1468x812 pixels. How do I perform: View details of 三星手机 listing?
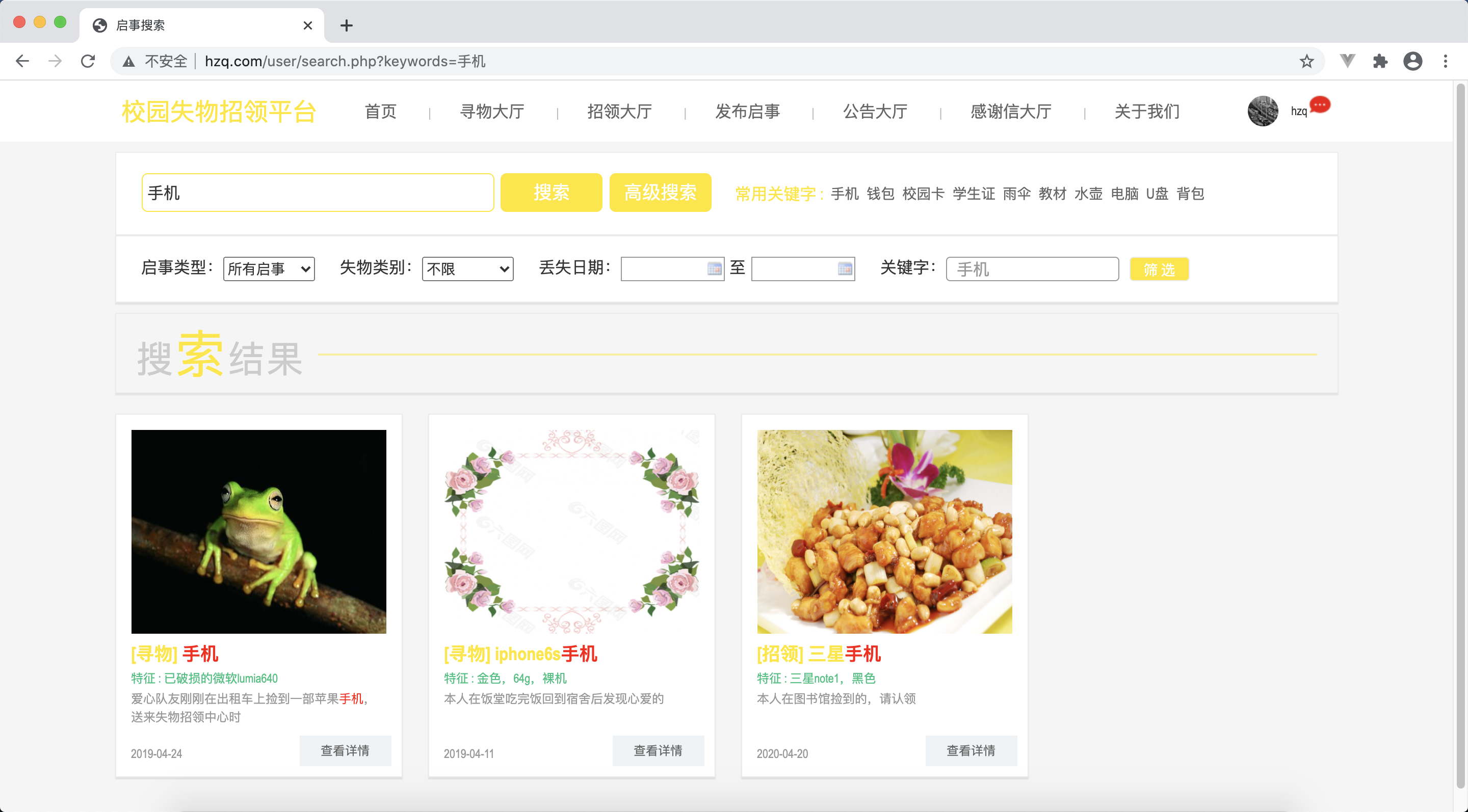tap(971, 750)
